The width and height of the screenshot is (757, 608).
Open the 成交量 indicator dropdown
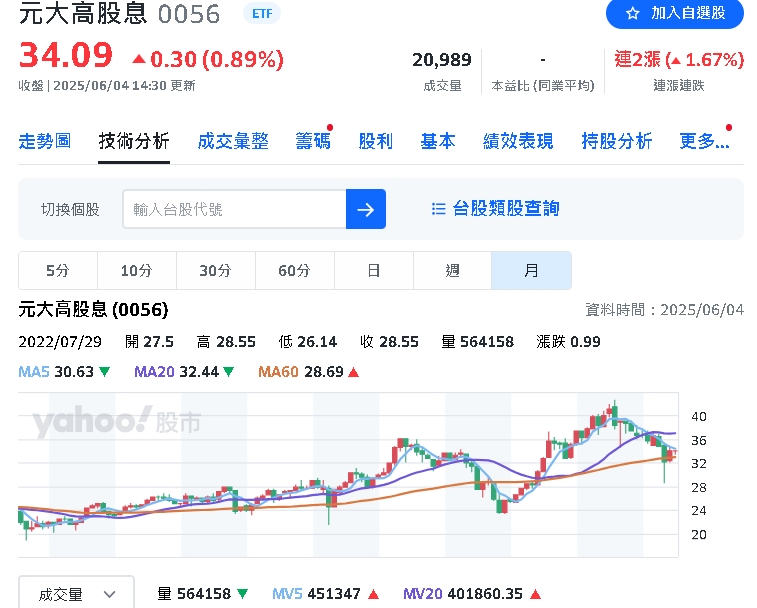point(76,593)
